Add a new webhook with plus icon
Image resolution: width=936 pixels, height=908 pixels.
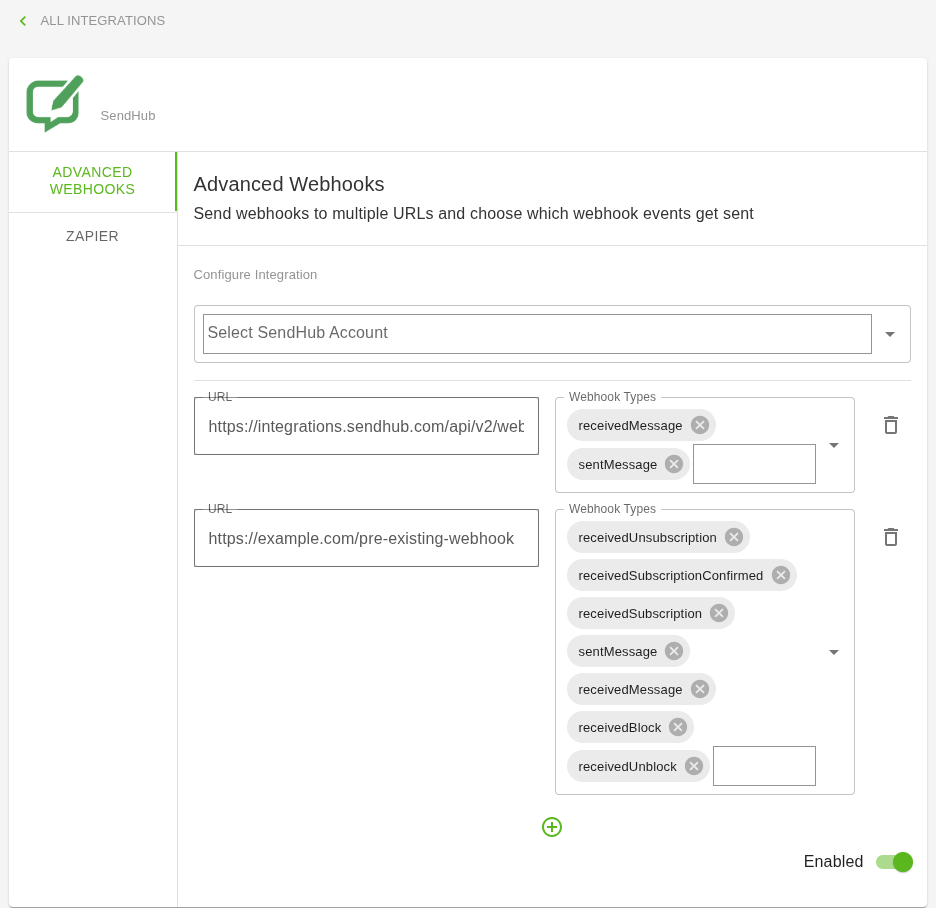(x=552, y=827)
